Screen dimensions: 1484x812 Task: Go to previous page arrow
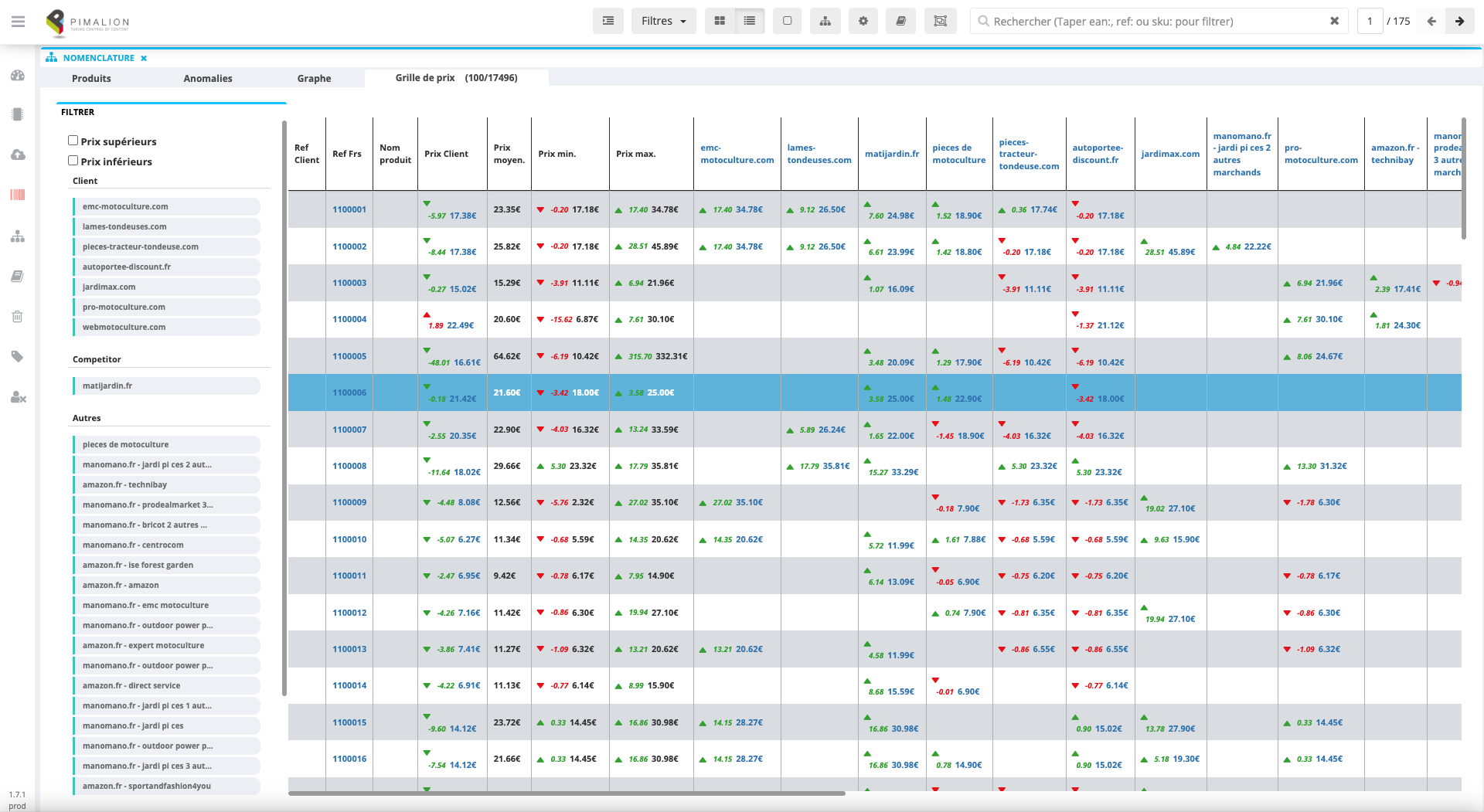coord(1431,21)
